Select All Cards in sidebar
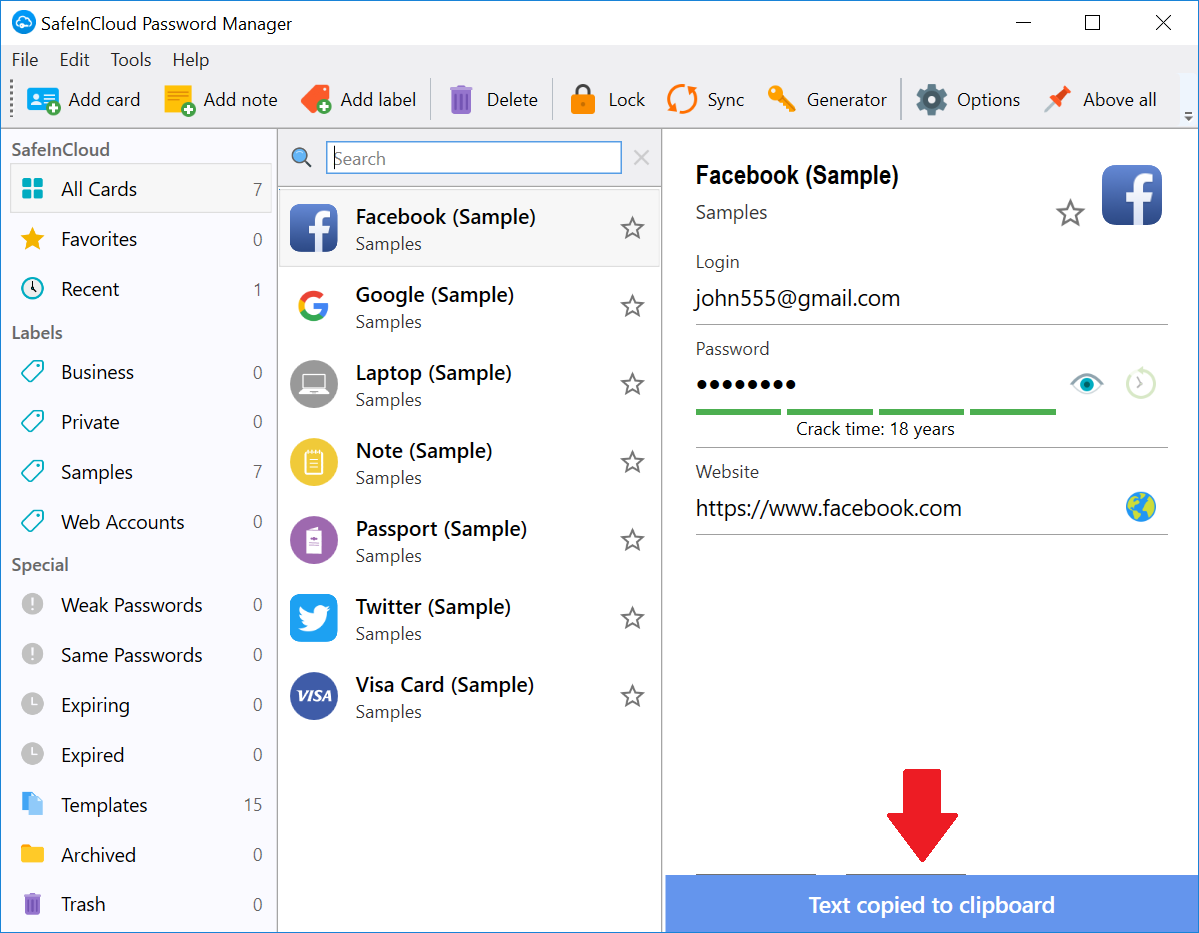Viewport: 1199px width, 933px height. [141, 189]
